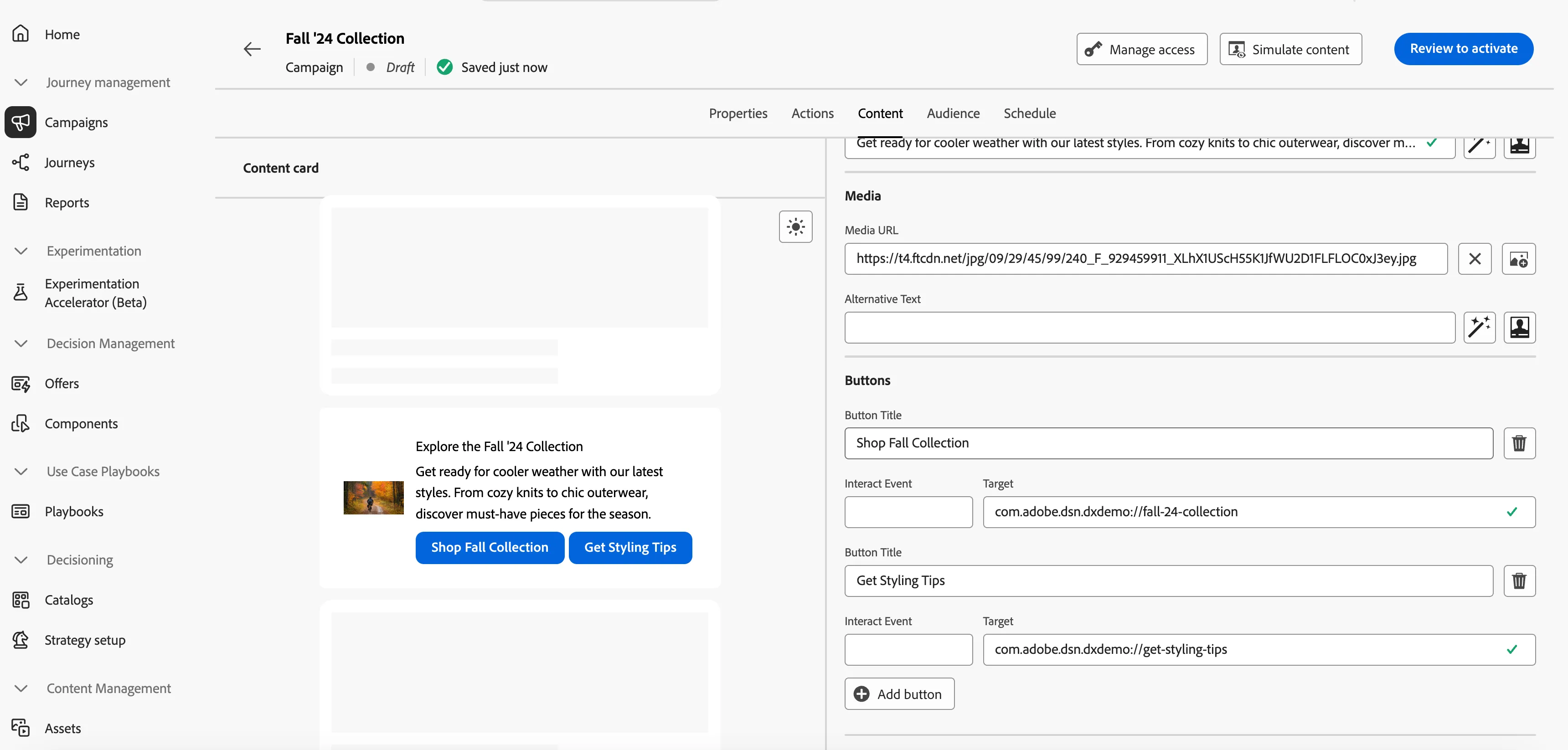Click the Manage access button
The image size is (1568, 750).
(x=1142, y=49)
